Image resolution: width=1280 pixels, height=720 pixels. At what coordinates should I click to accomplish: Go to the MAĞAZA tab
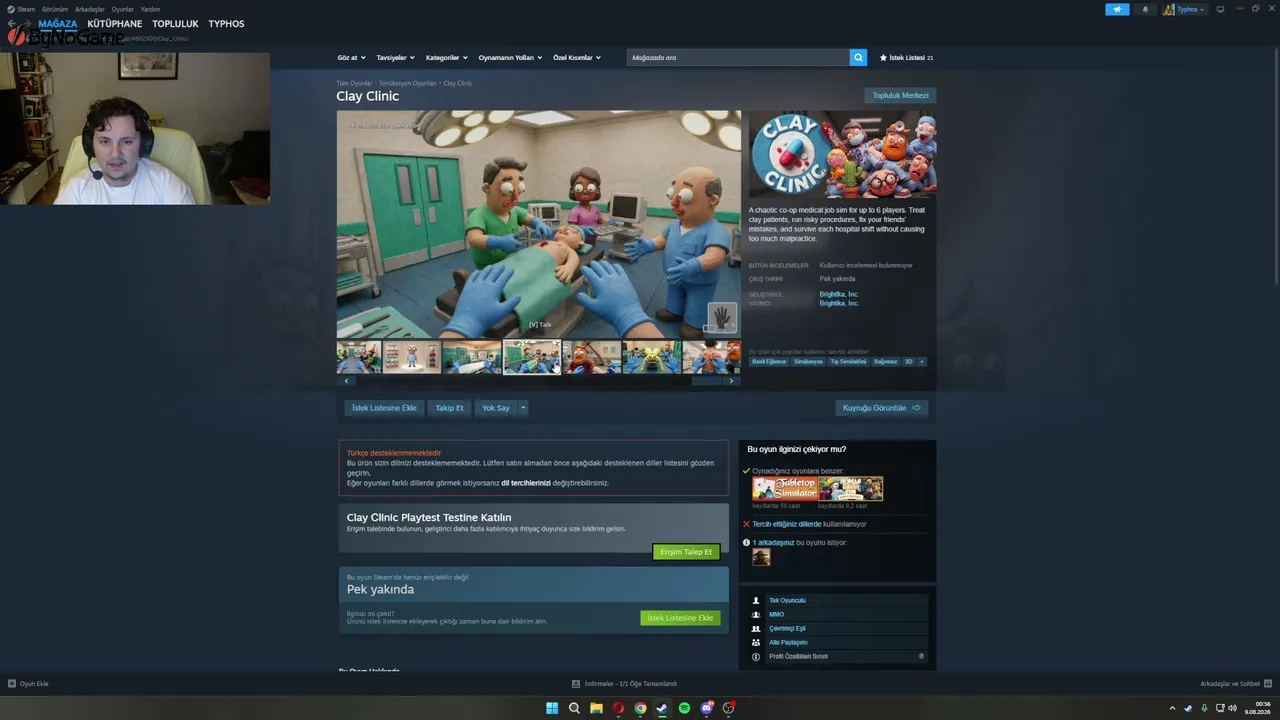point(58,24)
